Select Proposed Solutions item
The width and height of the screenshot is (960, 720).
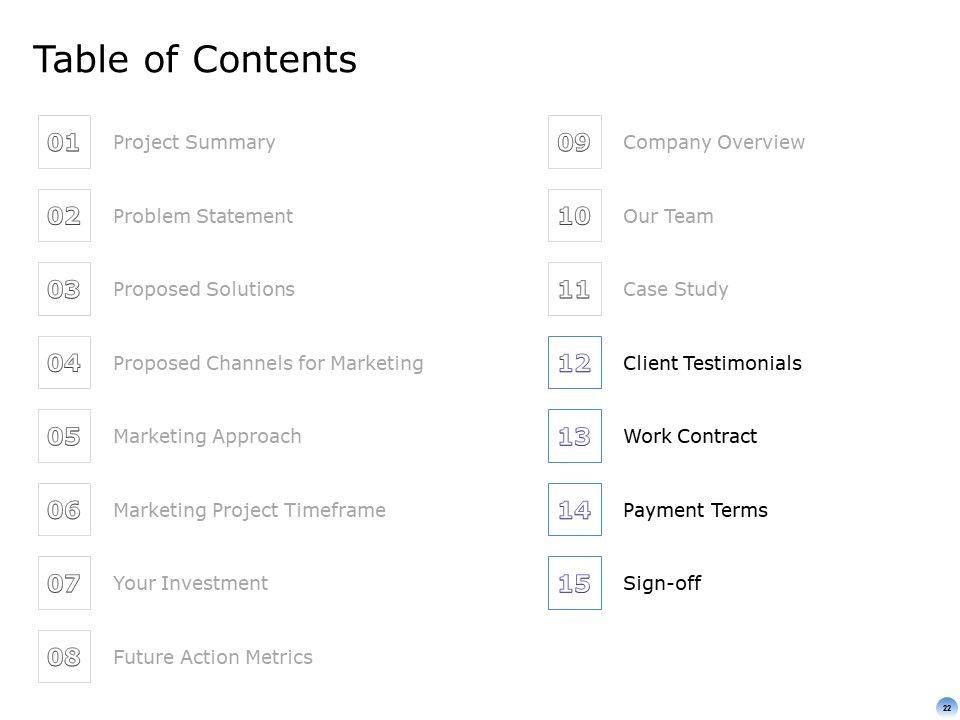point(204,289)
